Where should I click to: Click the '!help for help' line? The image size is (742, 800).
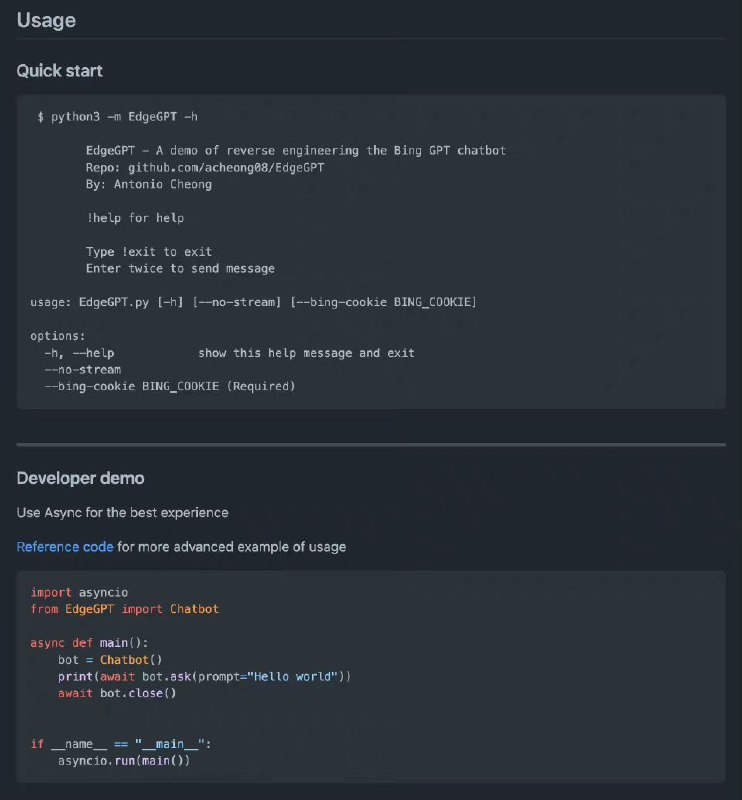point(135,218)
